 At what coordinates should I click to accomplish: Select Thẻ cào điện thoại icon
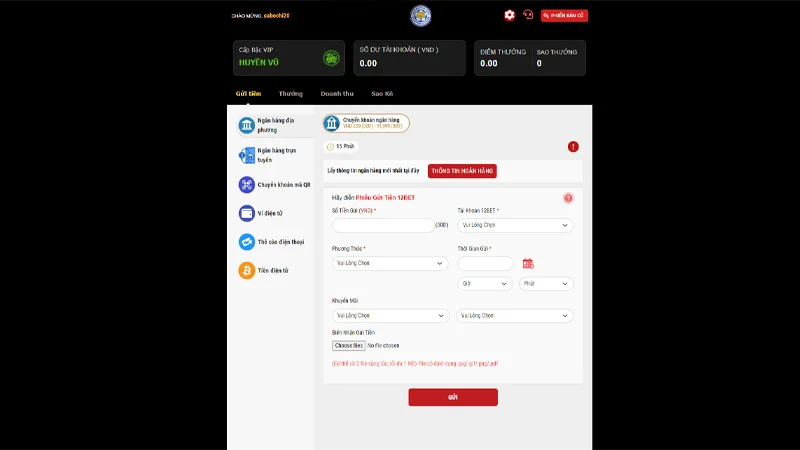coord(246,242)
